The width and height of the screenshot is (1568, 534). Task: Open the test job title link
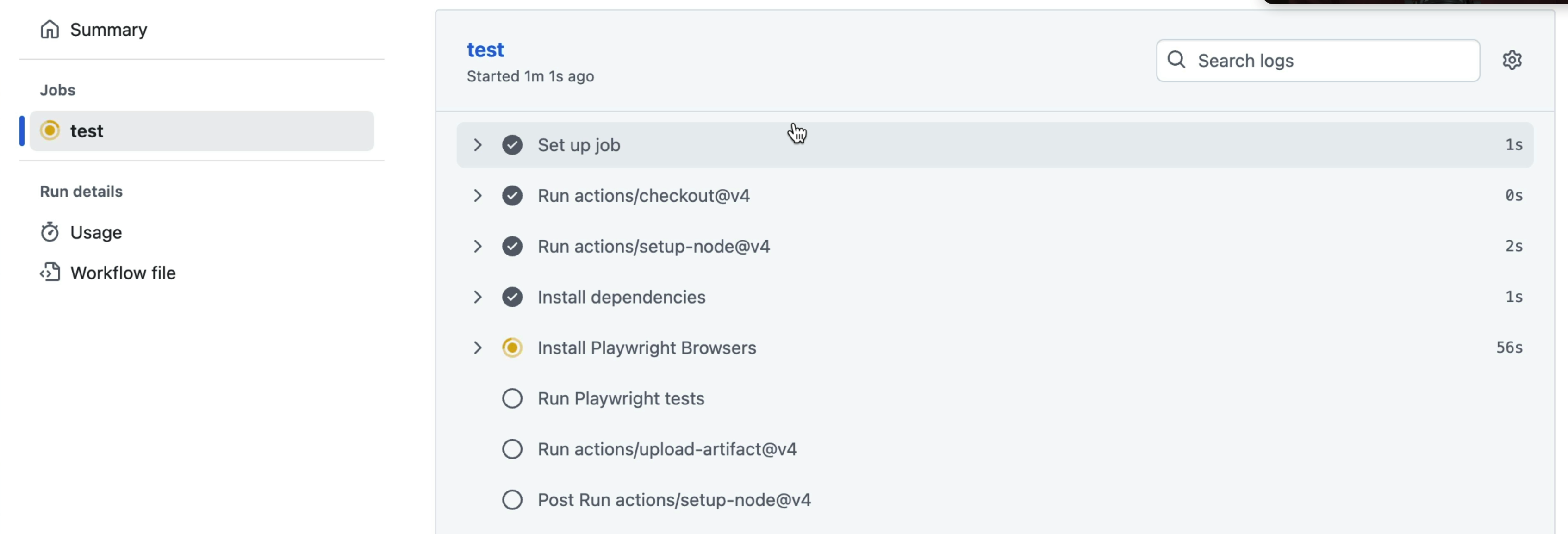coord(485,50)
